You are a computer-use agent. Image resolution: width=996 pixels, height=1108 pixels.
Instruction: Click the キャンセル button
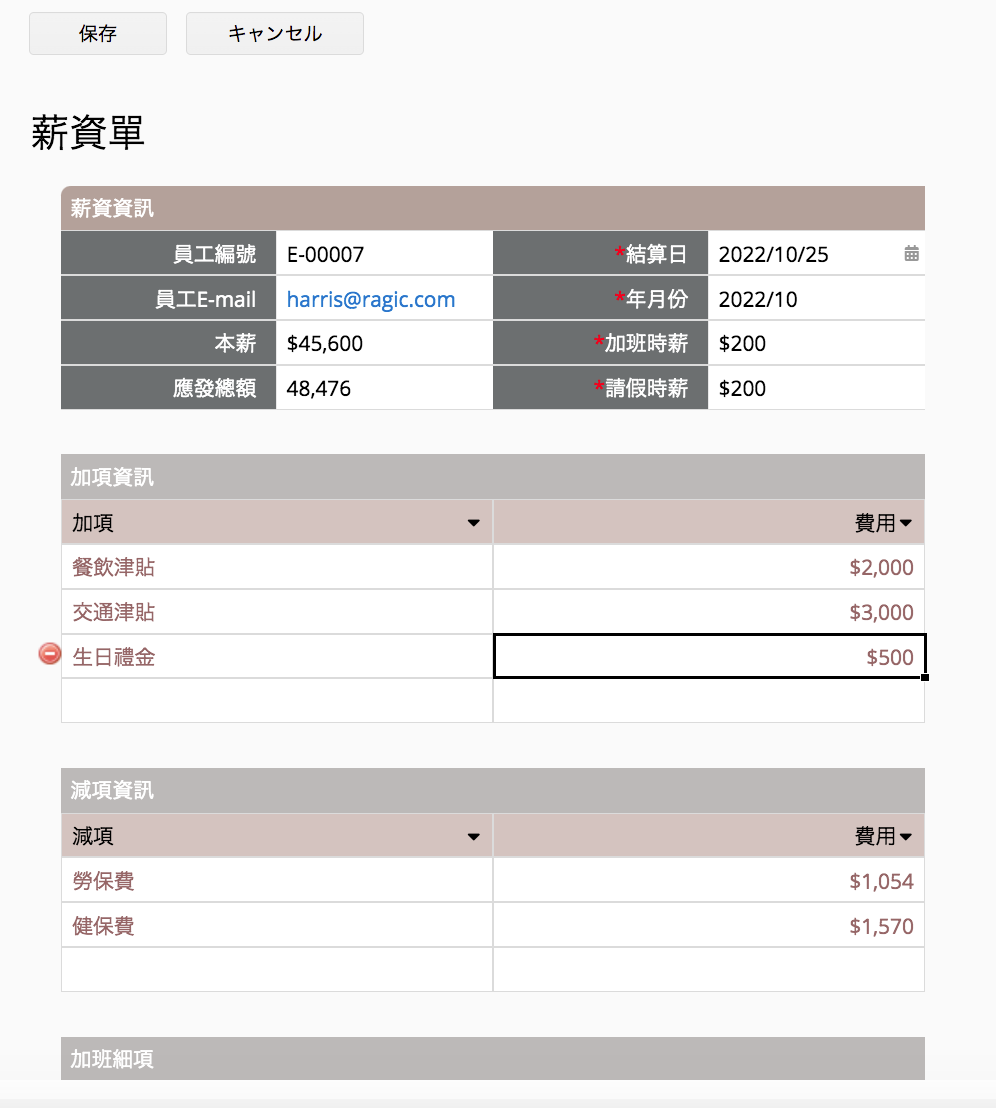point(275,33)
